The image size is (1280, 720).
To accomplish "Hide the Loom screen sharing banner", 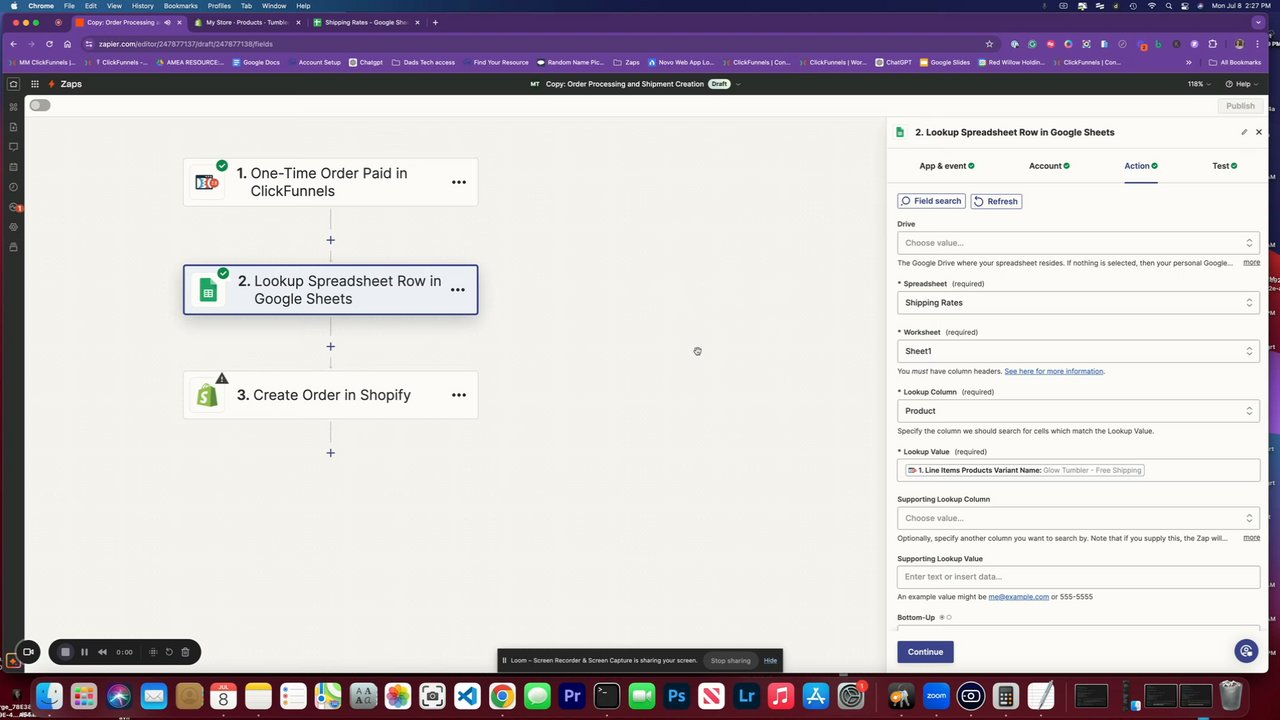I will [770, 660].
